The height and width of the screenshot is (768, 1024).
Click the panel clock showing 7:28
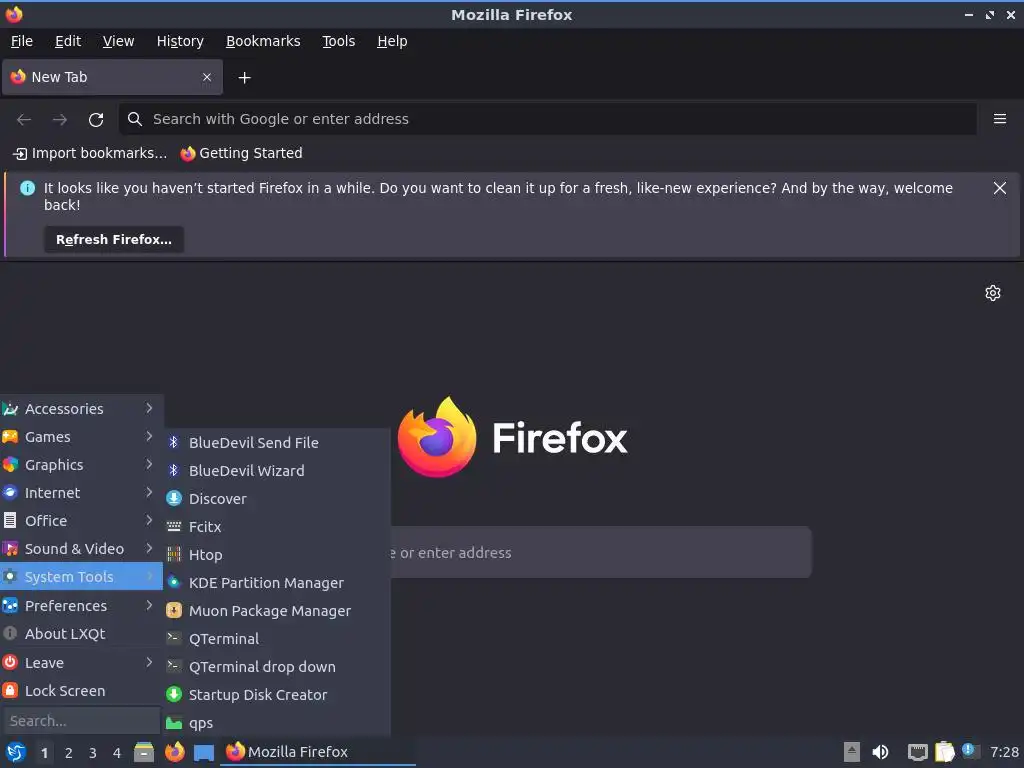point(1004,752)
